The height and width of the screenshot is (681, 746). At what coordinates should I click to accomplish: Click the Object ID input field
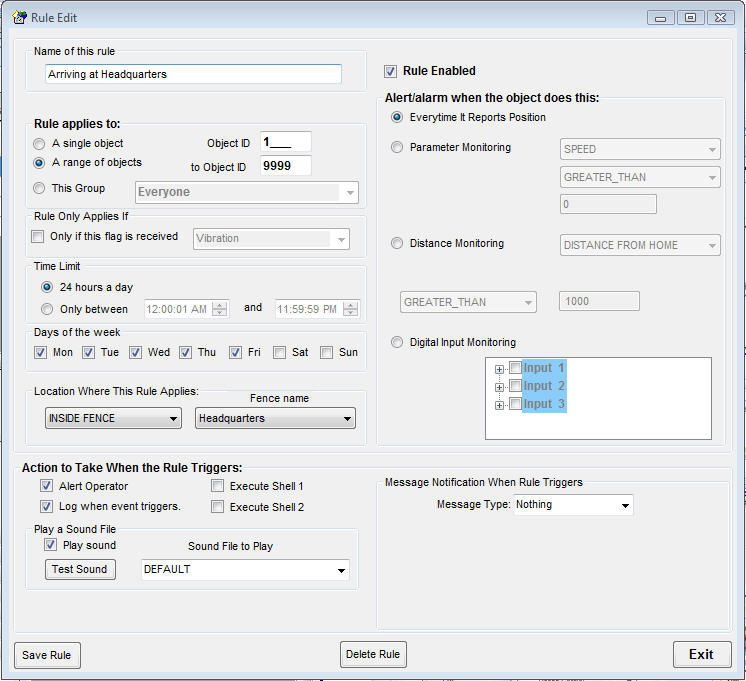tap(285, 142)
